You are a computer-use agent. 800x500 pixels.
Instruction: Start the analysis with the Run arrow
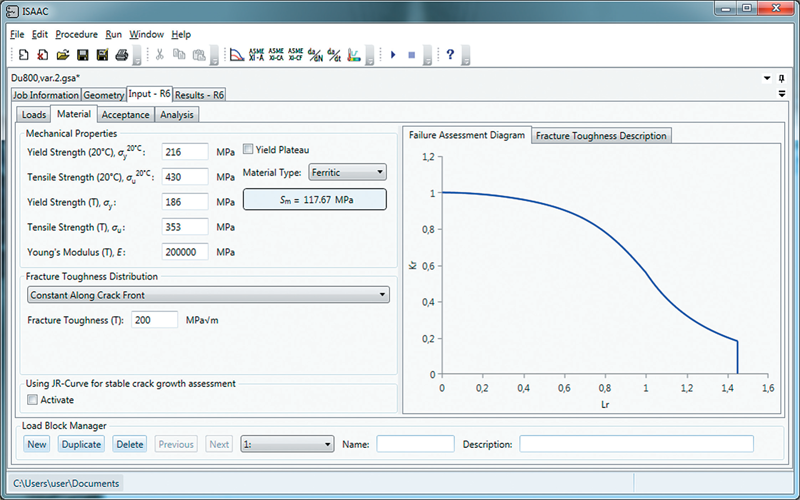click(393, 54)
